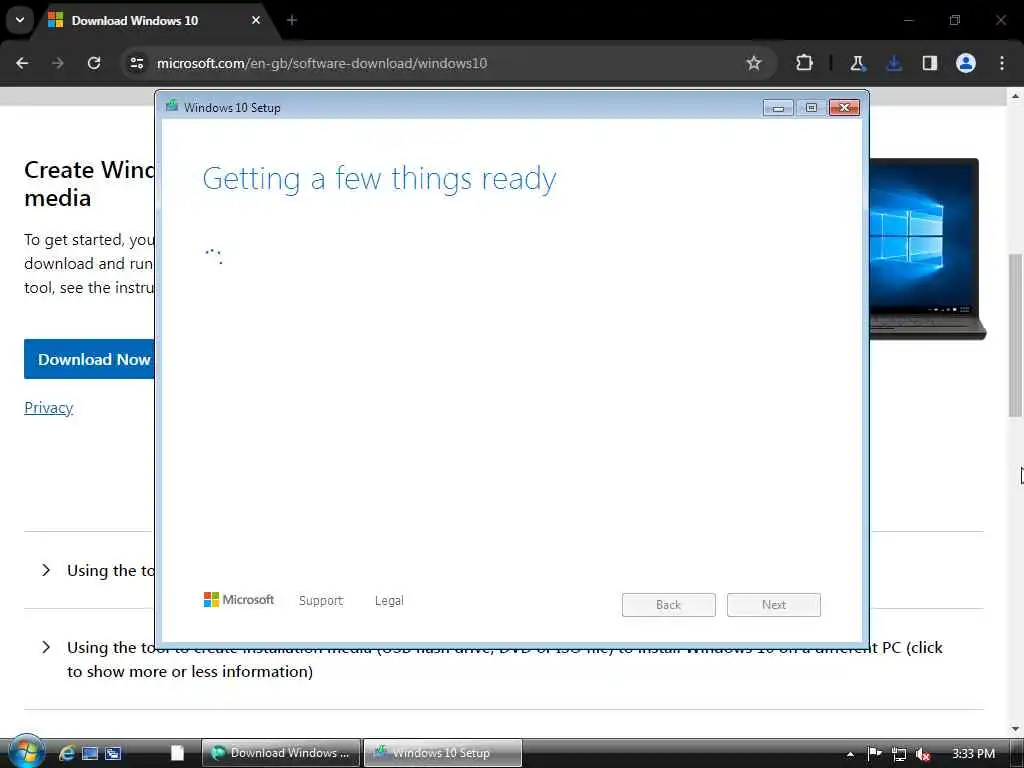Toggle Chrome side panel icon

tap(930, 63)
